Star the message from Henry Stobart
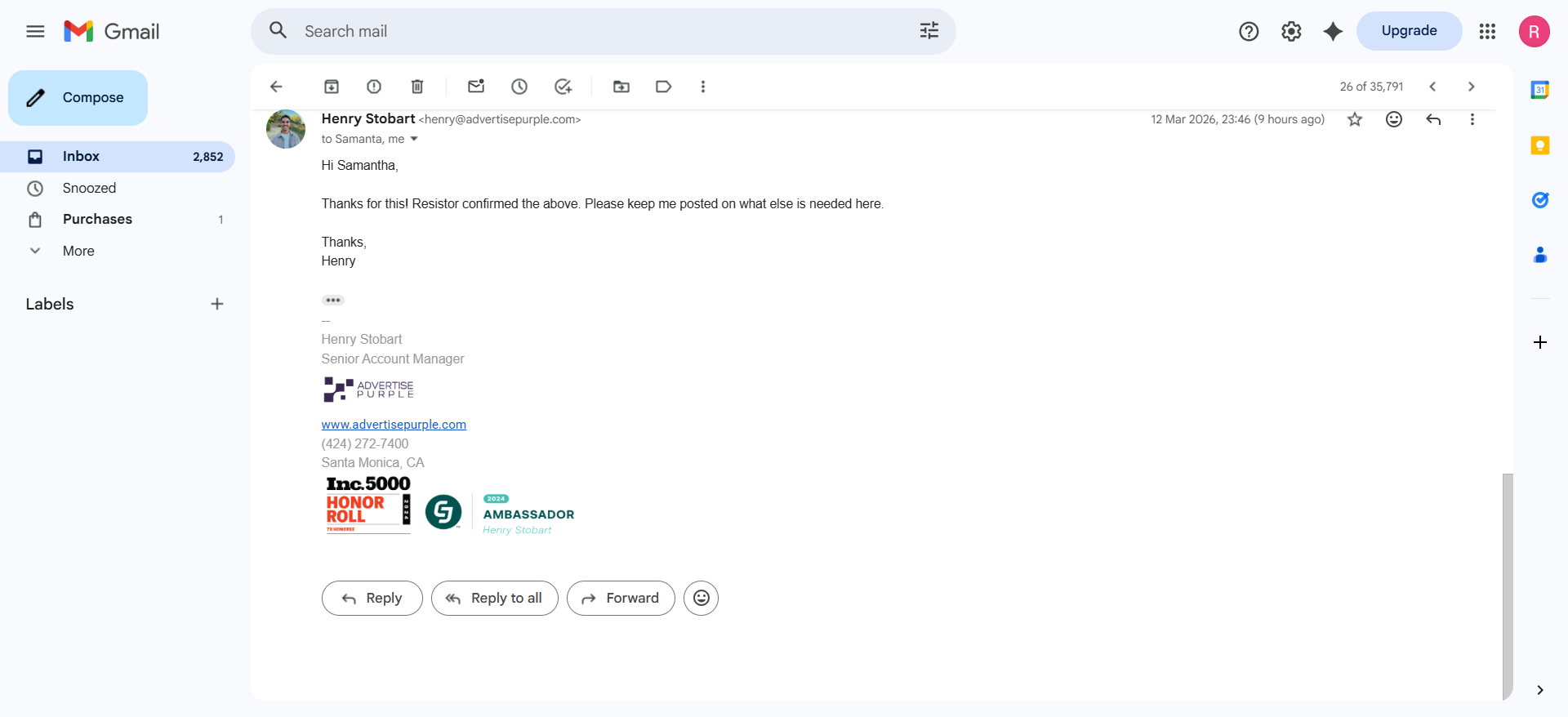This screenshot has width=1568, height=717. 1355,119
